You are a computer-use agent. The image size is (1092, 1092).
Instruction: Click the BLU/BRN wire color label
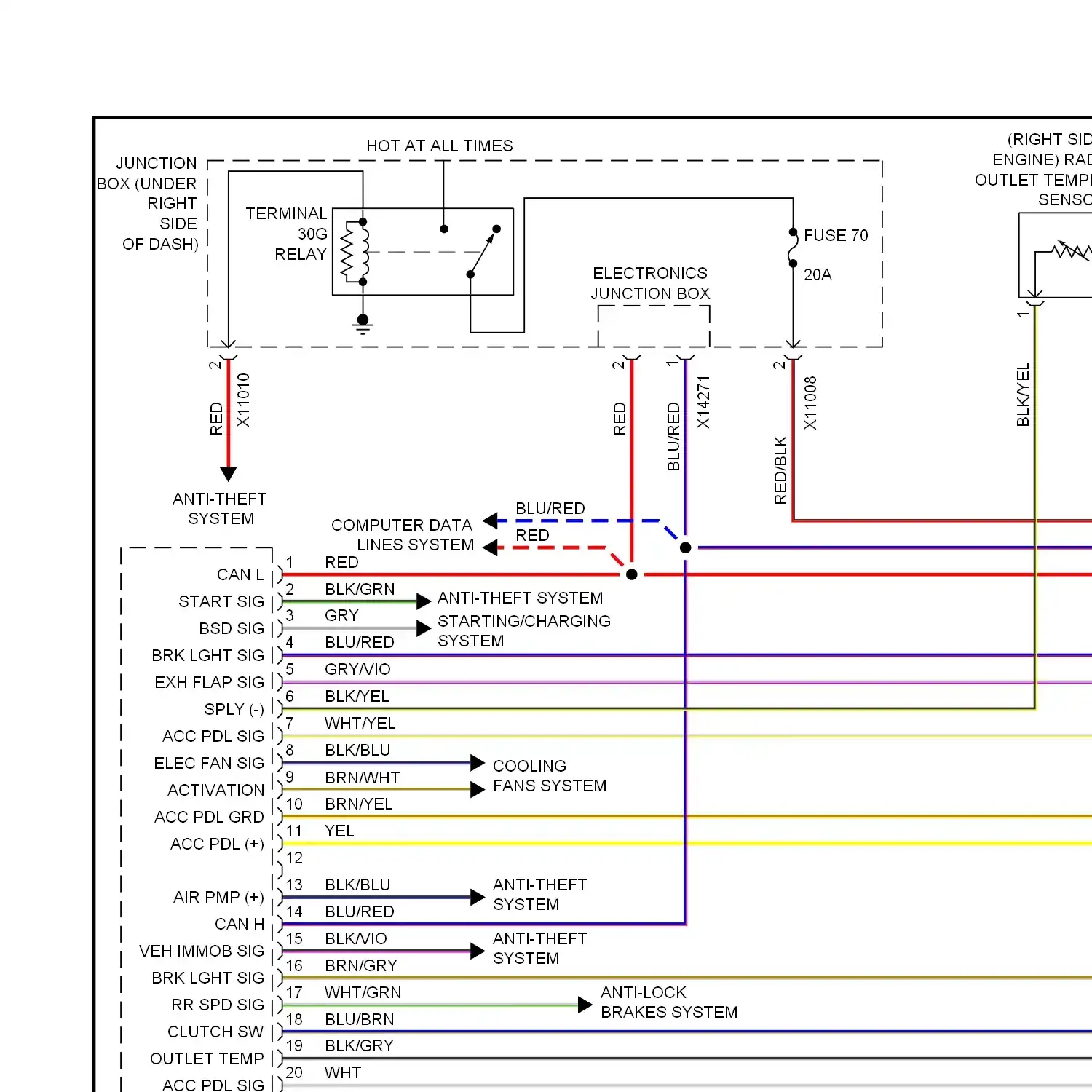pyautogui.click(x=360, y=1019)
